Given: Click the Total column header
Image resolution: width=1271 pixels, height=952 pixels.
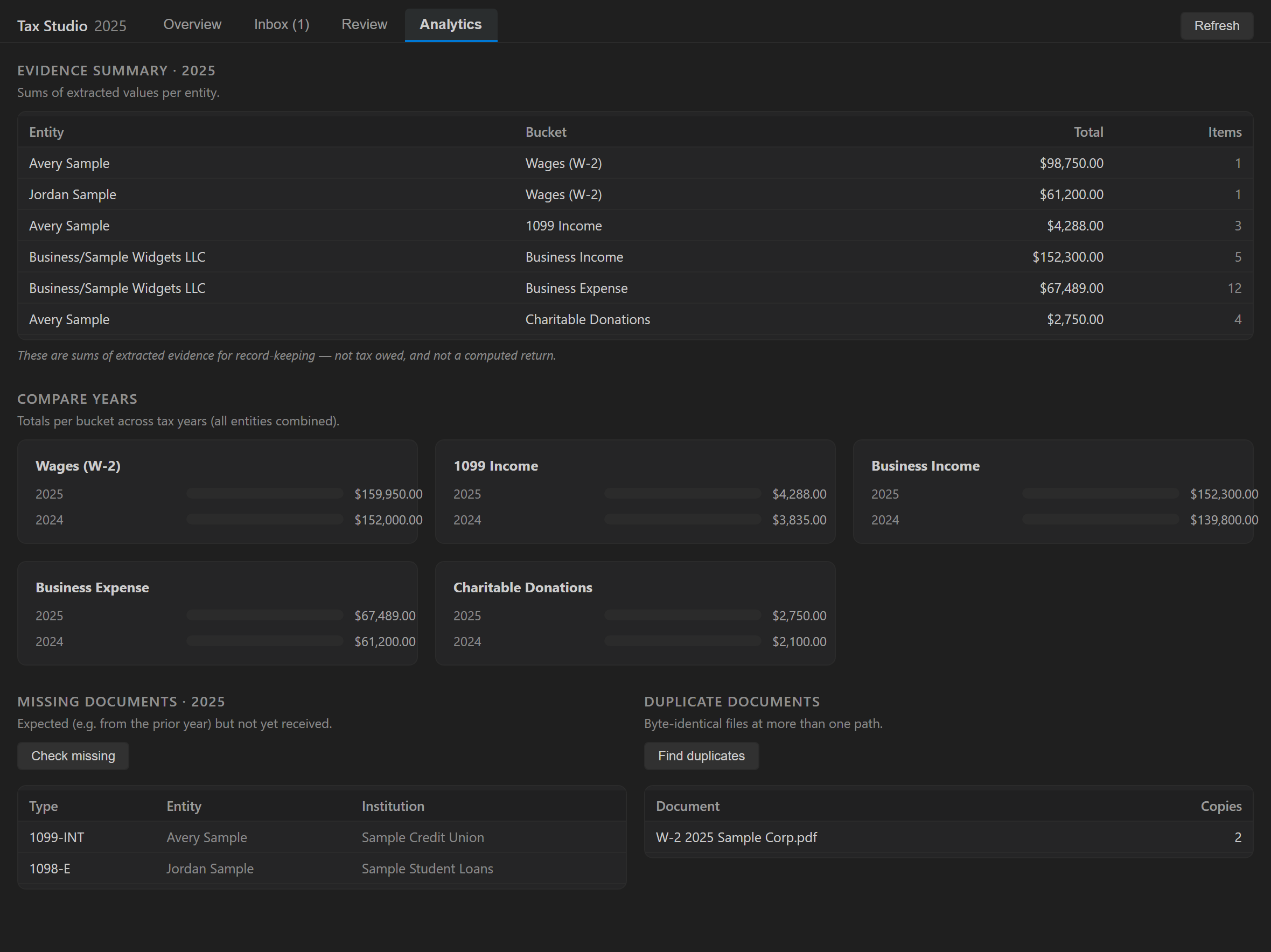Looking at the screenshot, I should click(1088, 132).
